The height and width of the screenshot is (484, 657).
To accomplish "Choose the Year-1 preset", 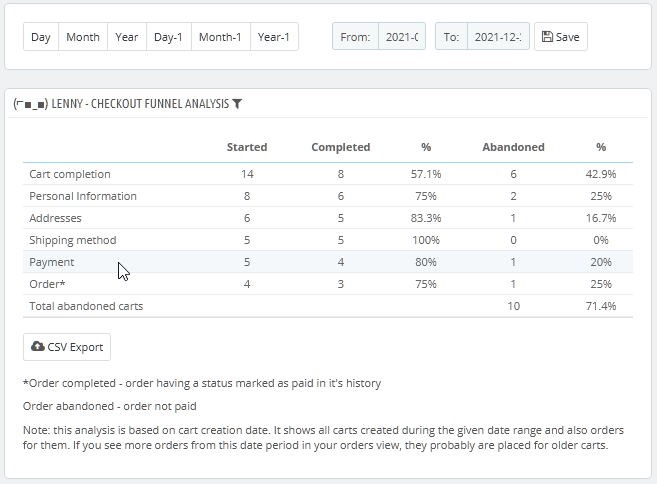I will 274,37.
